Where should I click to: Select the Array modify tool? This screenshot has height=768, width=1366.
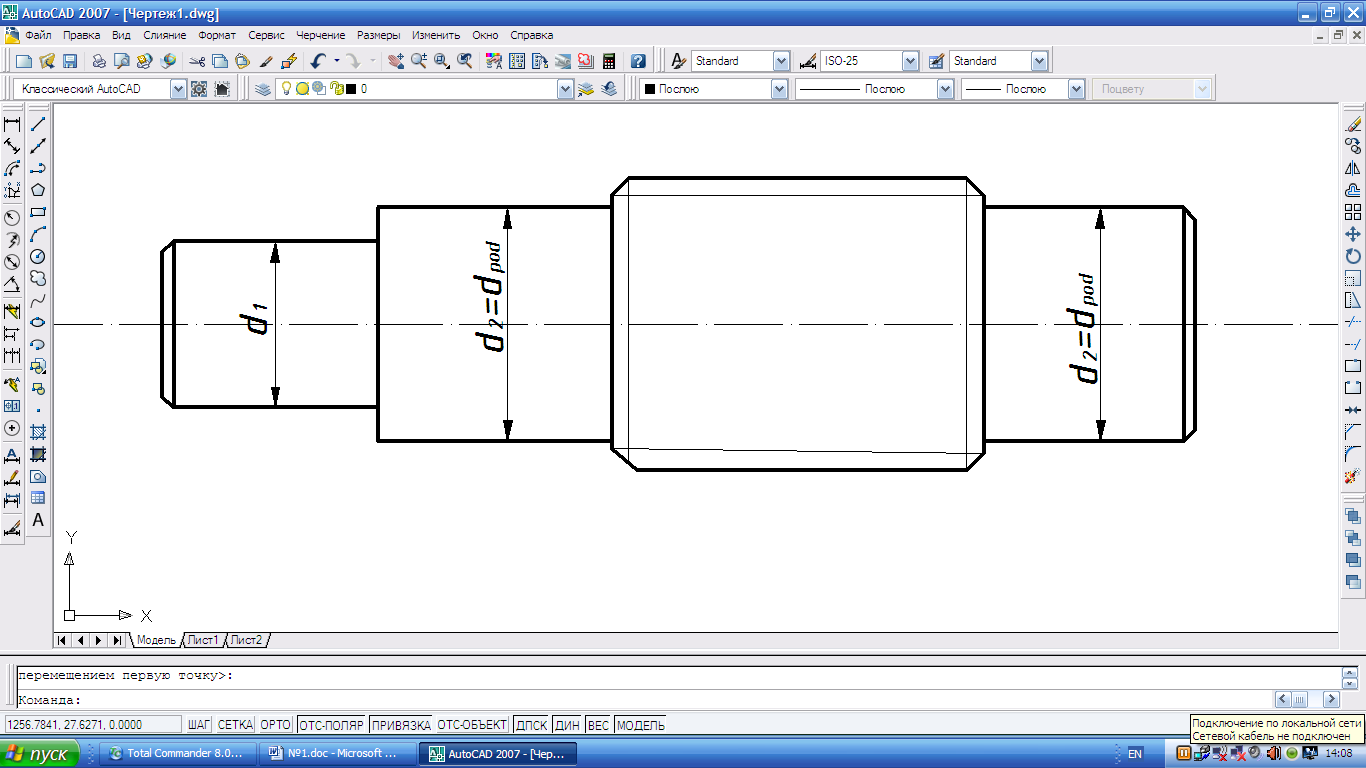click(x=1353, y=212)
